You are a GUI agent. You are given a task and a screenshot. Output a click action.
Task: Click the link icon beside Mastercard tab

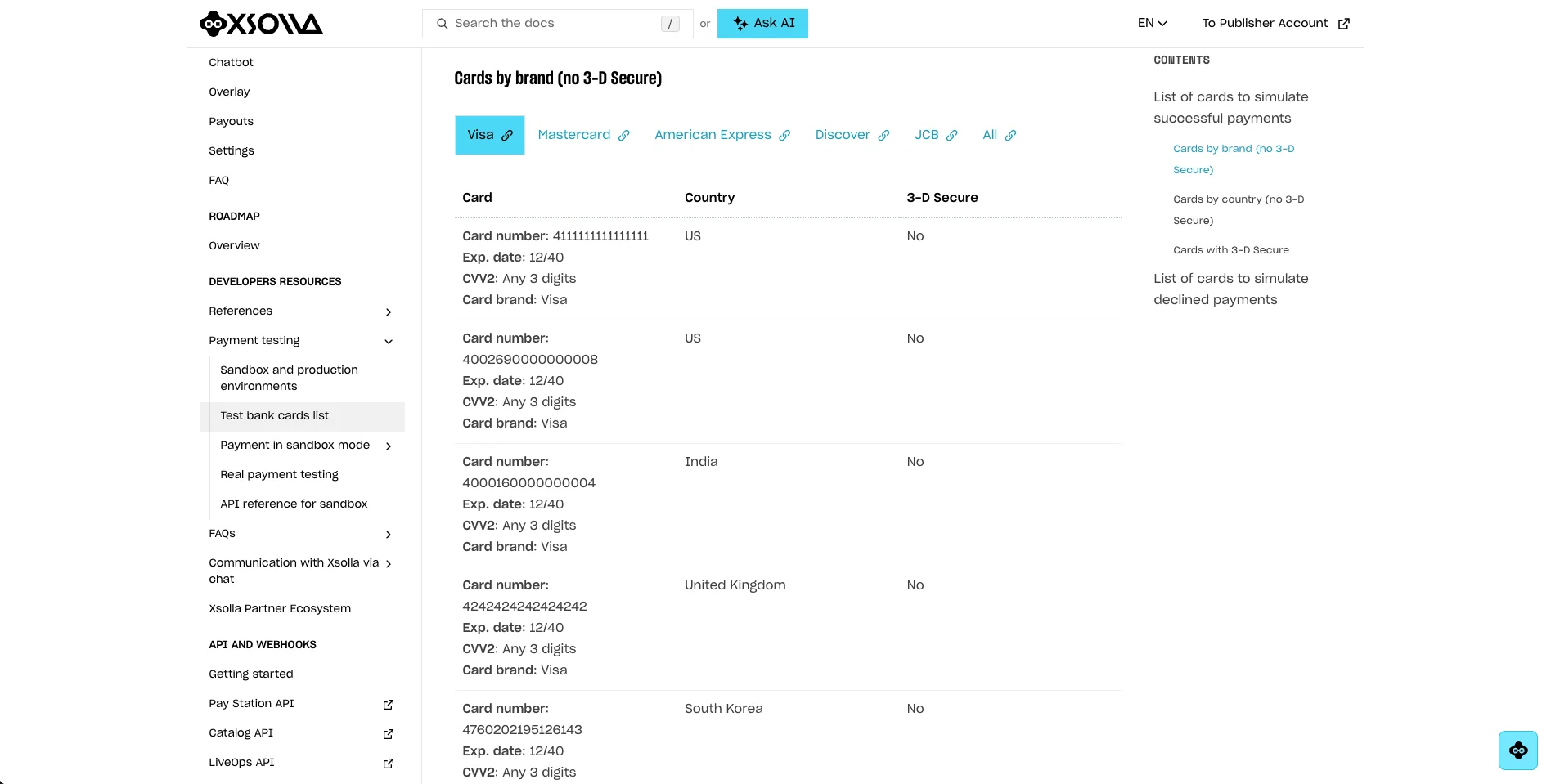(x=624, y=136)
